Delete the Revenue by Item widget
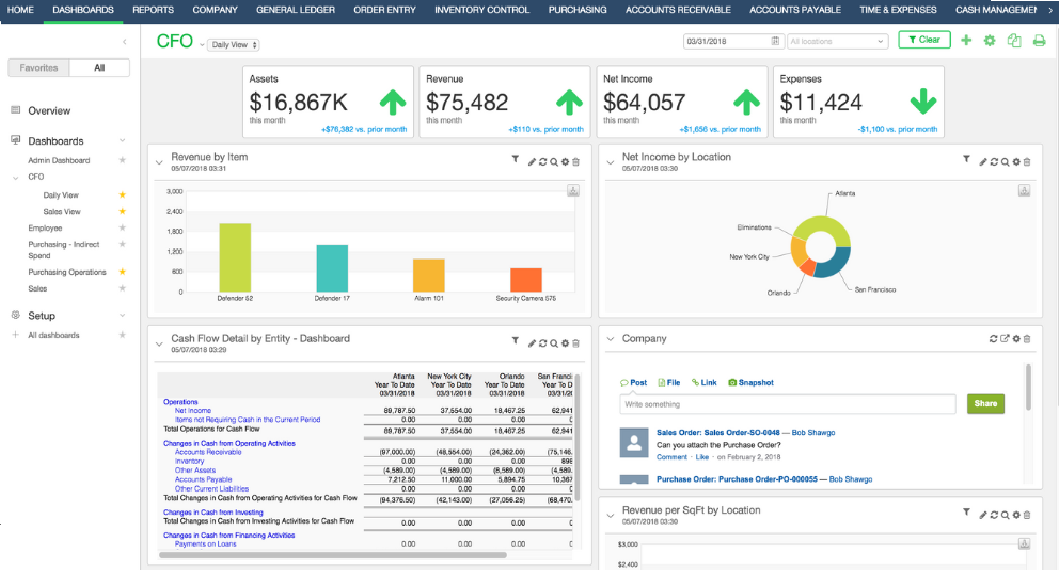The width and height of the screenshot is (1060, 570). tap(576, 162)
